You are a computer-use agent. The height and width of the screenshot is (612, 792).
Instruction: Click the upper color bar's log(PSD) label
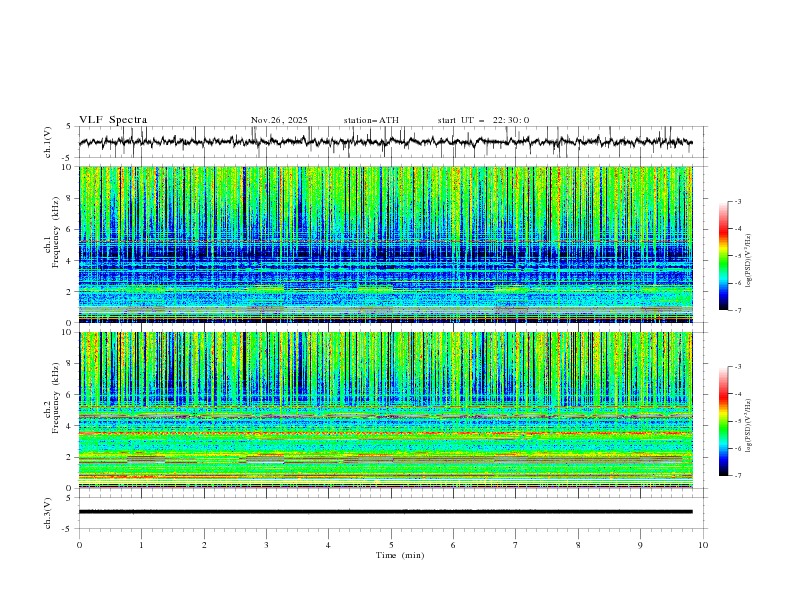[x=748, y=256]
